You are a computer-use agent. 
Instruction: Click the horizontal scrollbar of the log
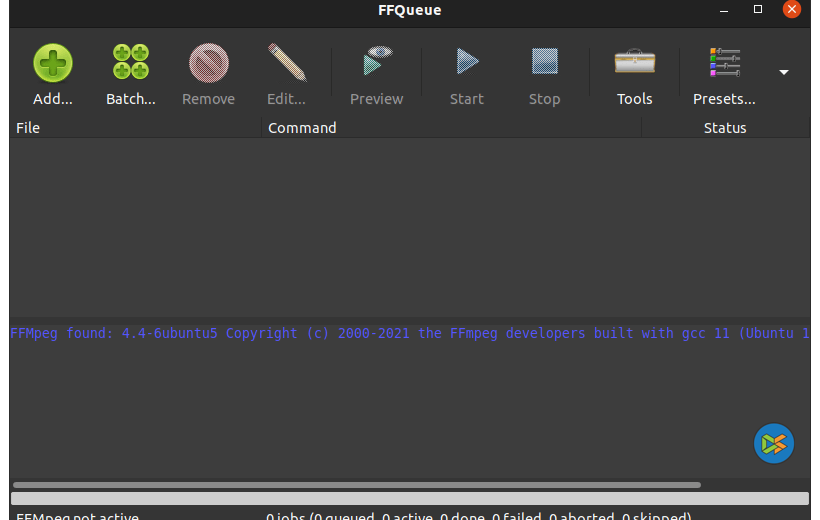357,485
